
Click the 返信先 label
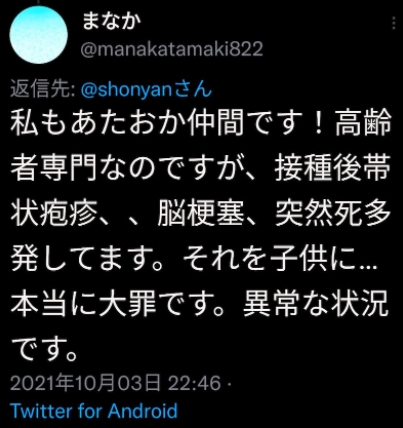pyautogui.click(x=43, y=90)
